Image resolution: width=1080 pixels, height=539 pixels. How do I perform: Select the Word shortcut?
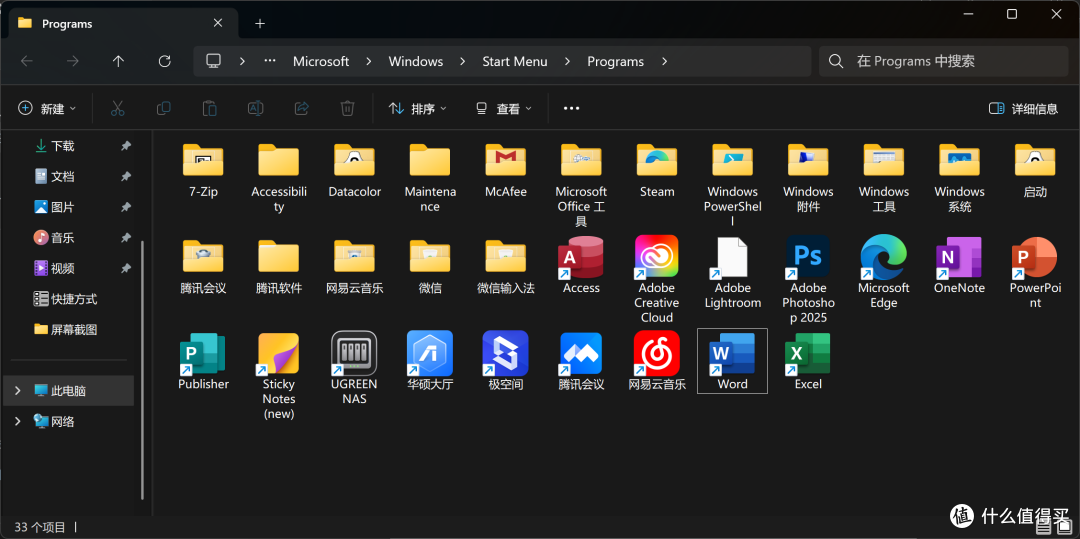[x=732, y=361]
